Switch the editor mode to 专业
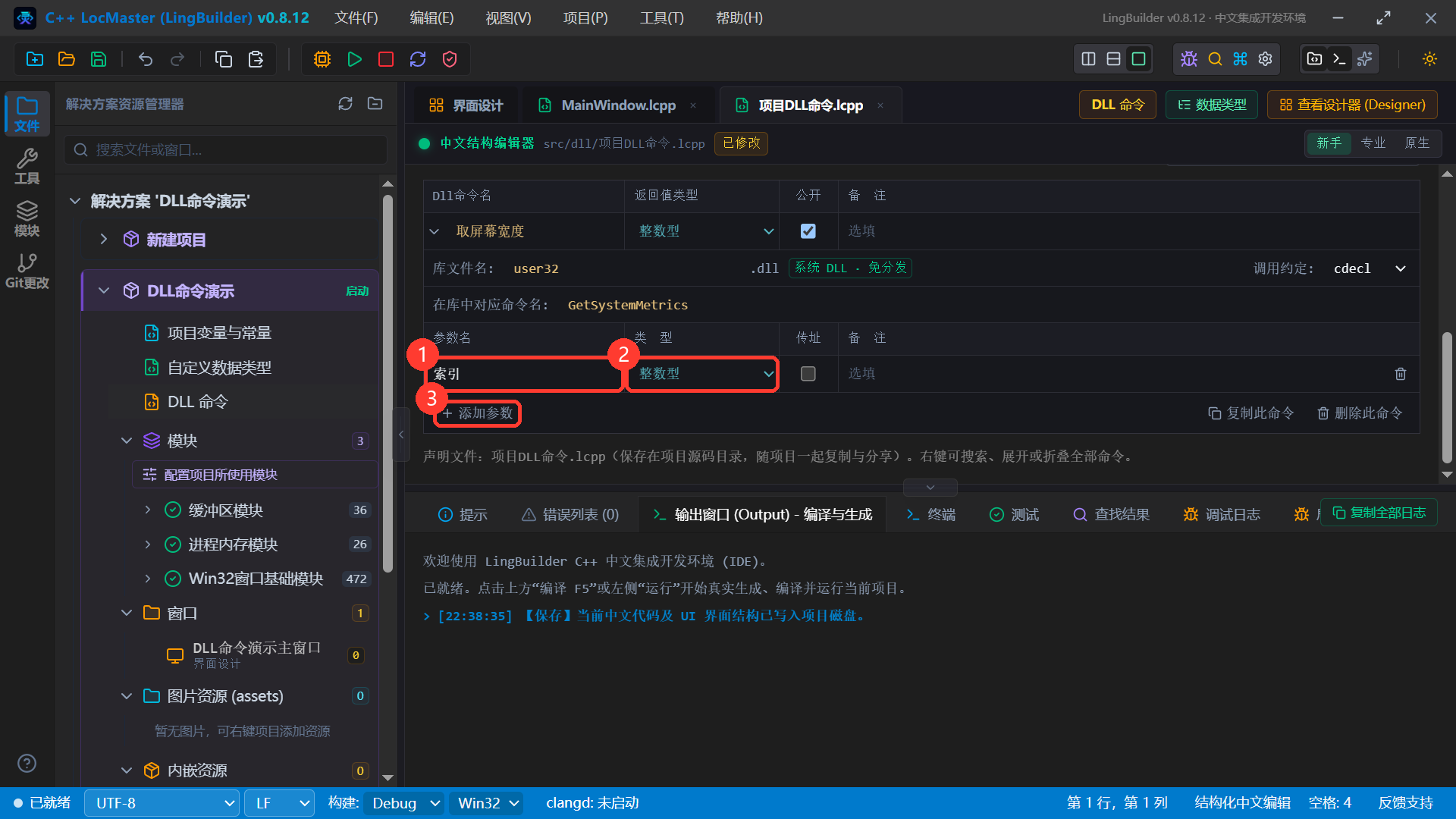The width and height of the screenshot is (1456, 819). point(1373,143)
